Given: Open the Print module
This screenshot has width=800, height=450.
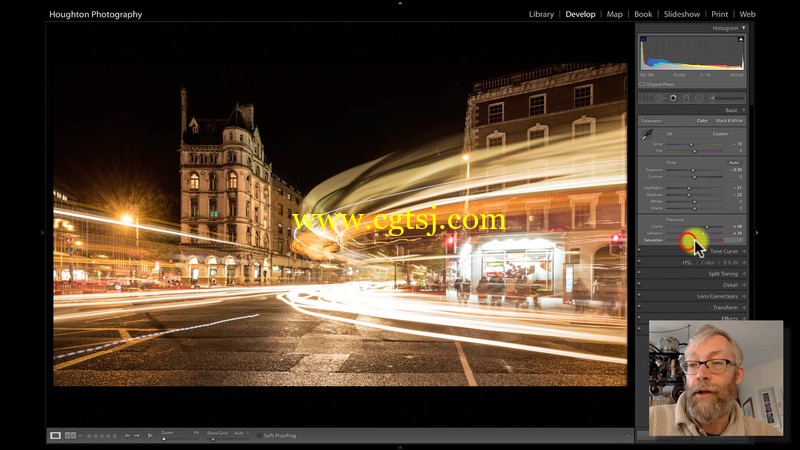Looking at the screenshot, I should pos(719,14).
